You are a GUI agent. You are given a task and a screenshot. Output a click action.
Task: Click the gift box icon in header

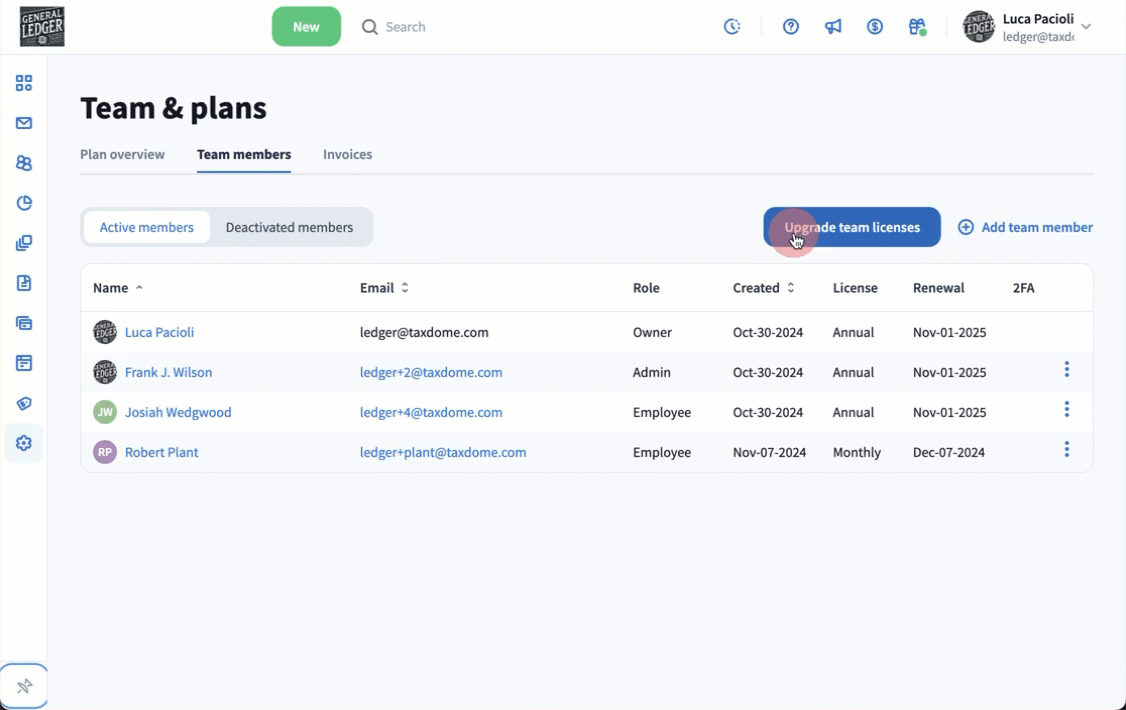pos(917,27)
